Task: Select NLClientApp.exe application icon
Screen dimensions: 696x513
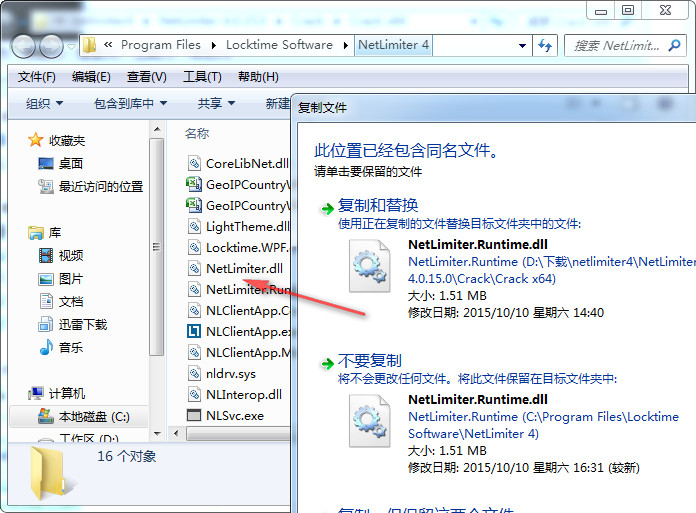Action: (194, 331)
